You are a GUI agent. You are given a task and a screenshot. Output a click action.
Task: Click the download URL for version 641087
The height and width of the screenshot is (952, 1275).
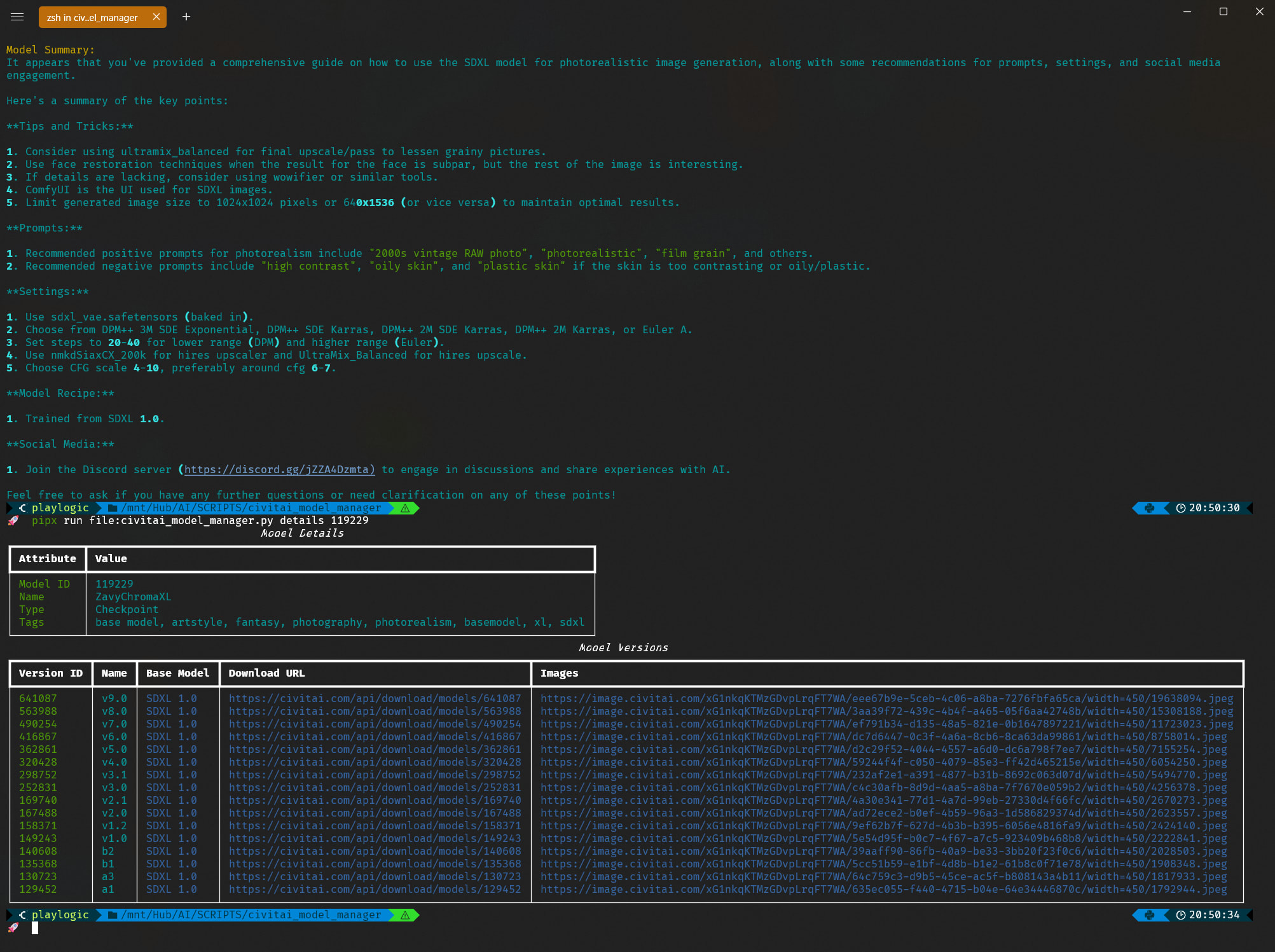[375, 698]
